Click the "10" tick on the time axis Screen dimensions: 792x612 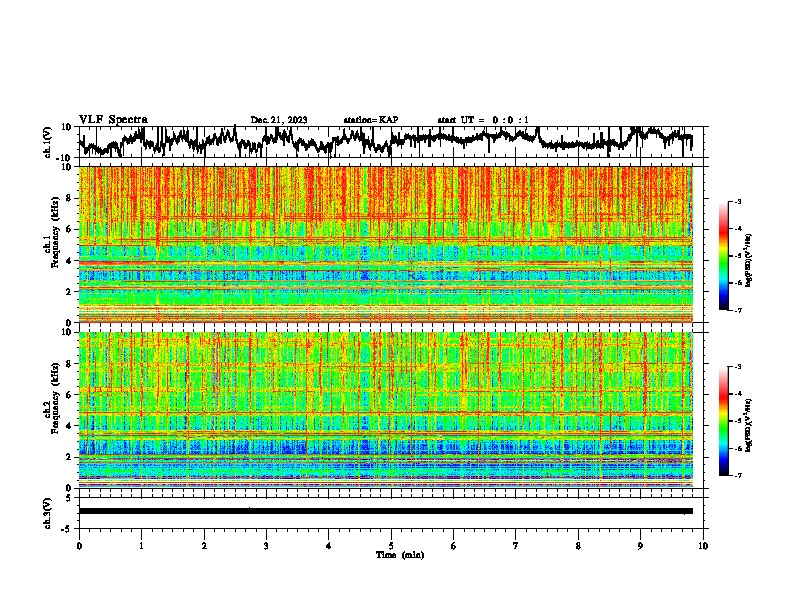pos(703,546)
